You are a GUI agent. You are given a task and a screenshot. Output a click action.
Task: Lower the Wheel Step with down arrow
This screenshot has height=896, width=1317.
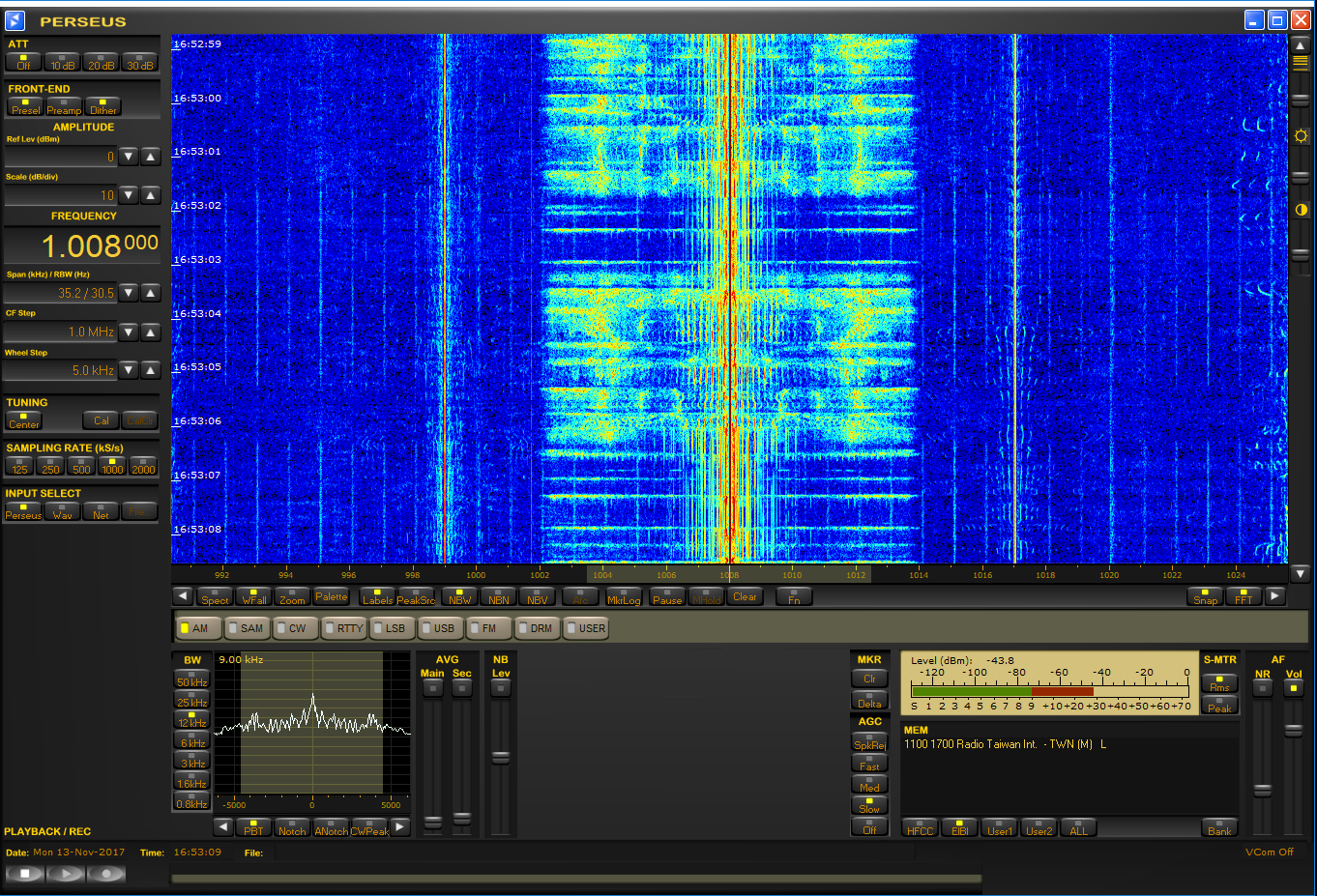(x=129, y=370)
